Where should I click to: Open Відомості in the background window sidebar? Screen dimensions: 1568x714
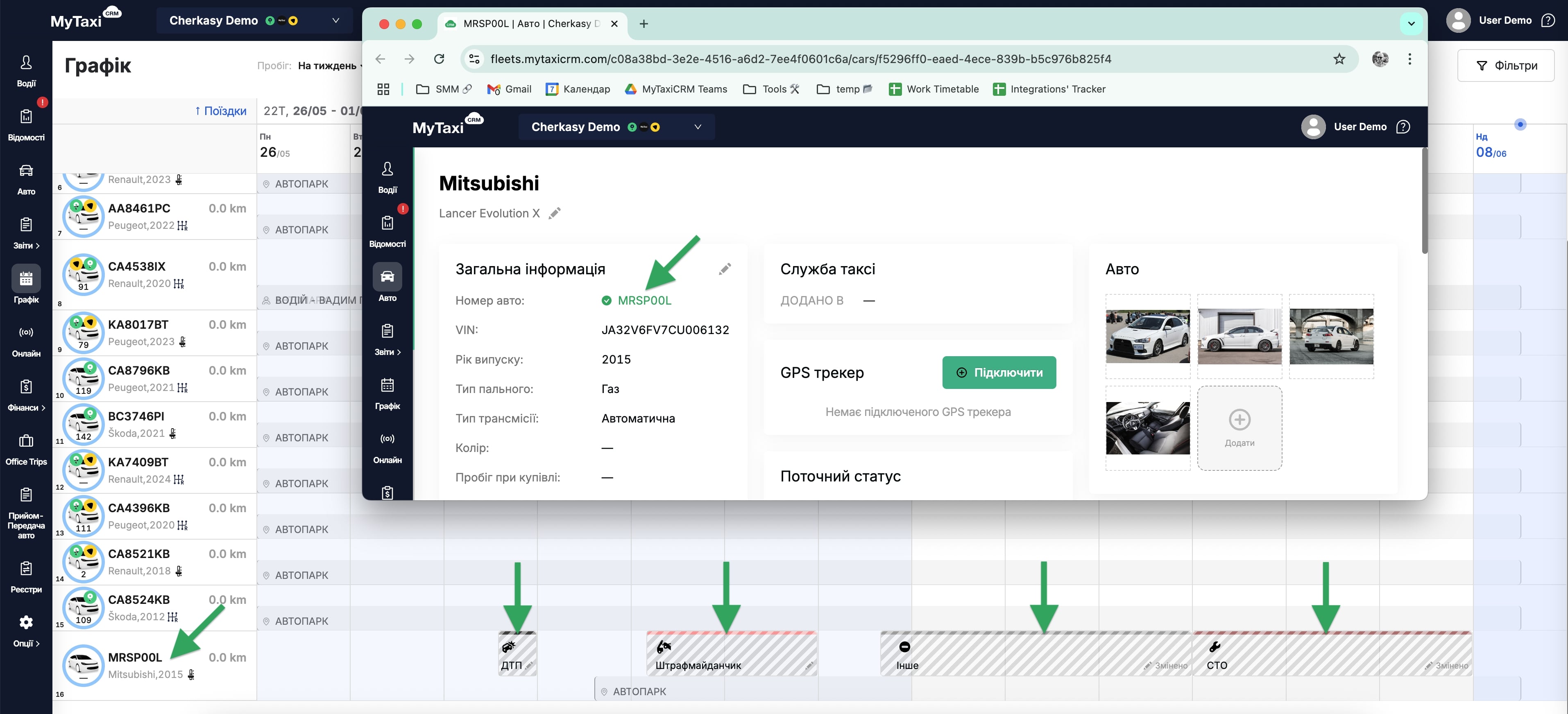[x=25, y=125]
